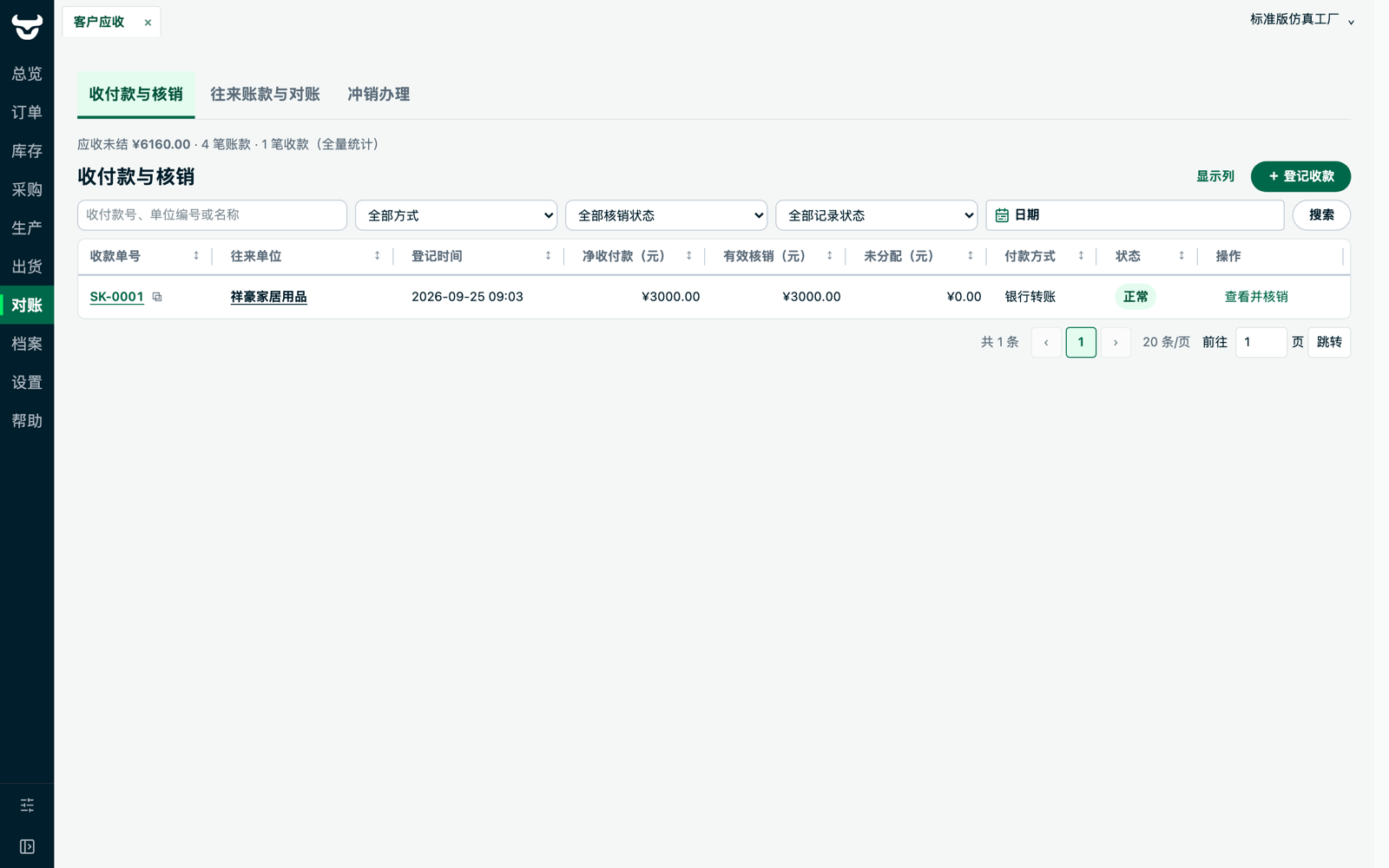
Task: Click the bull logo icon in sidebar
Action: (x=27, y=27)
